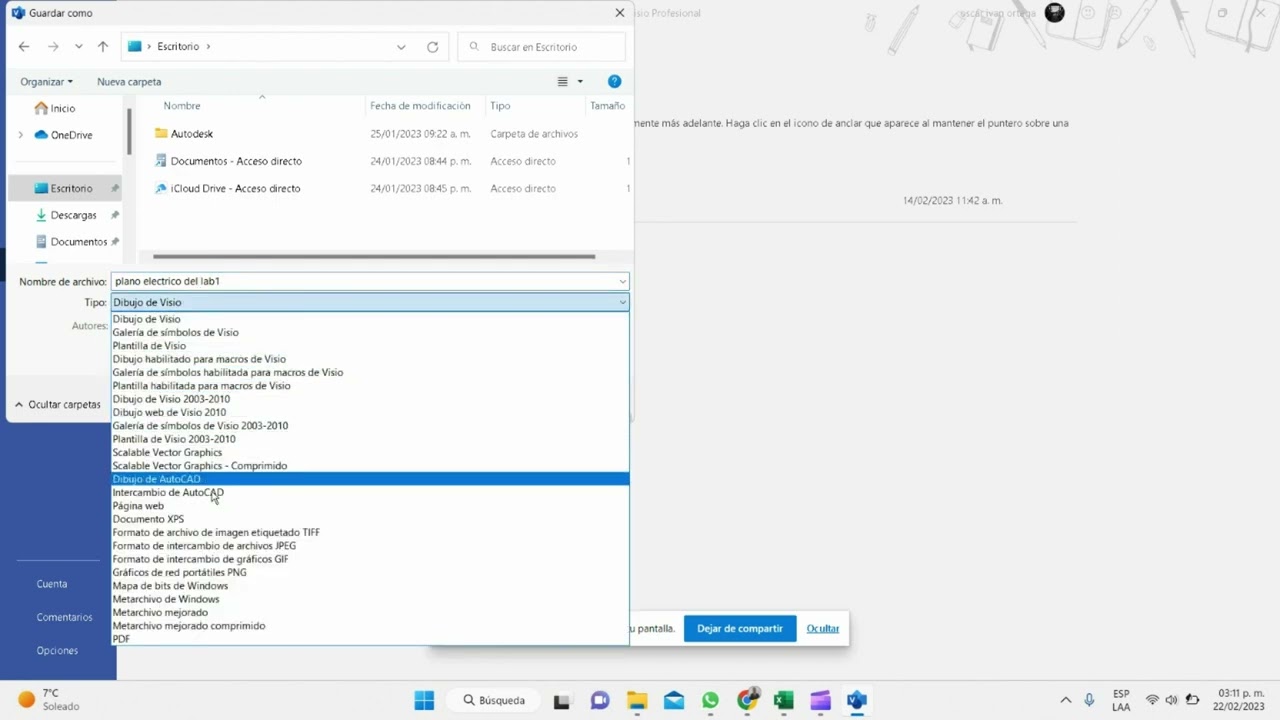The height and width of the screenshot is (720, 1280).
Task: Select Formato de intercambio de archivos JPEG
Action: click(370, 546)
